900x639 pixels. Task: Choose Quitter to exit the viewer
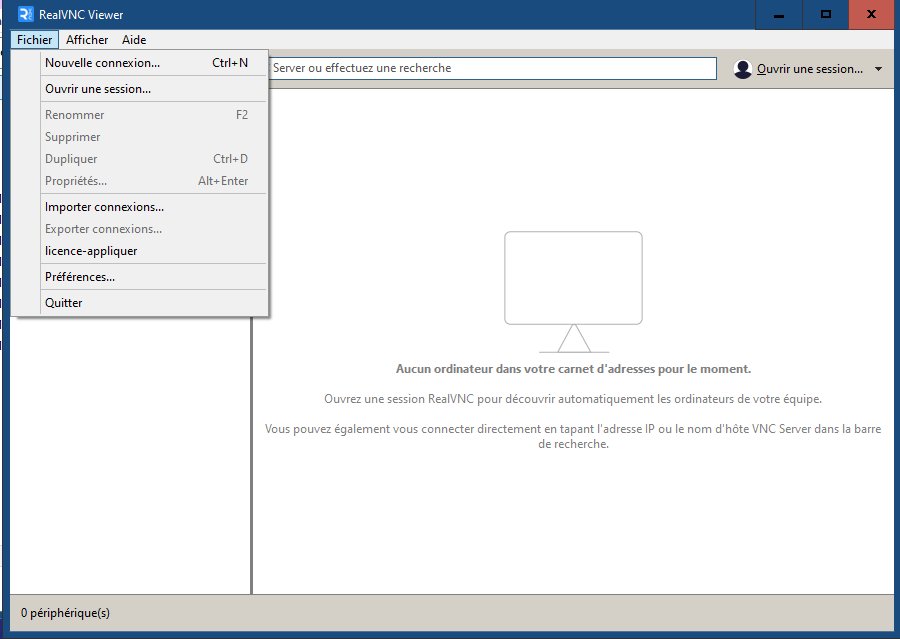point(153,303)
